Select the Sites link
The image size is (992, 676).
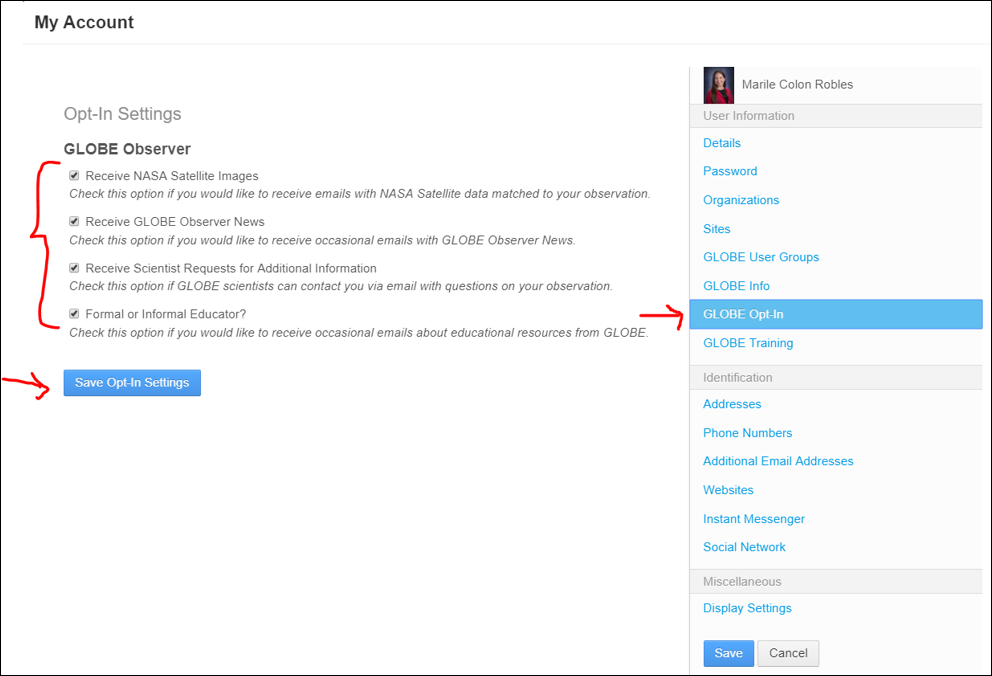tap(717, 229)
